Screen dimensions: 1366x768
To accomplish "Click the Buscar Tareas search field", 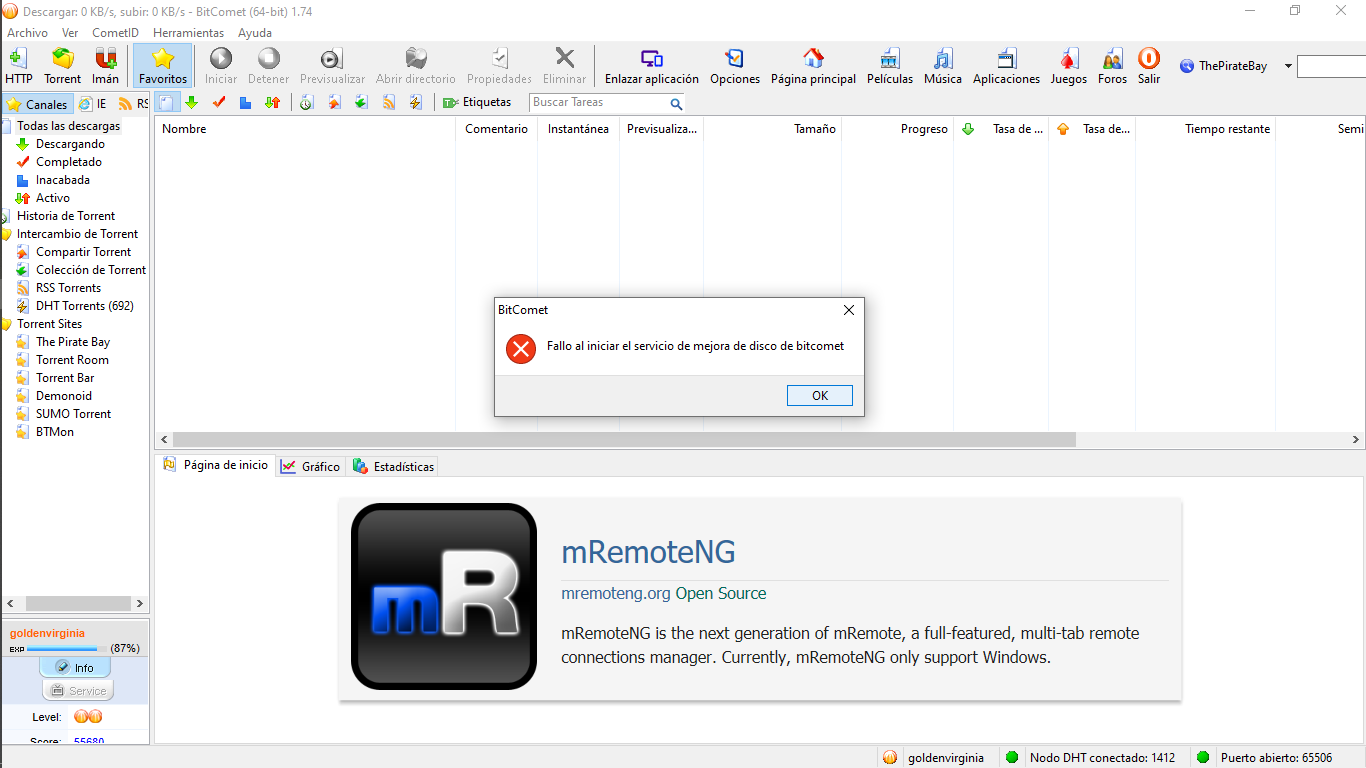I will pos(597,102).
